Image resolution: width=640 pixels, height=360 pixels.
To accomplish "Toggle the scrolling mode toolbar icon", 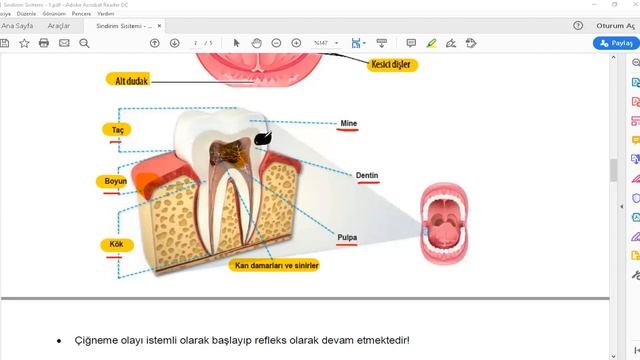I will click(x=382, y=43).
